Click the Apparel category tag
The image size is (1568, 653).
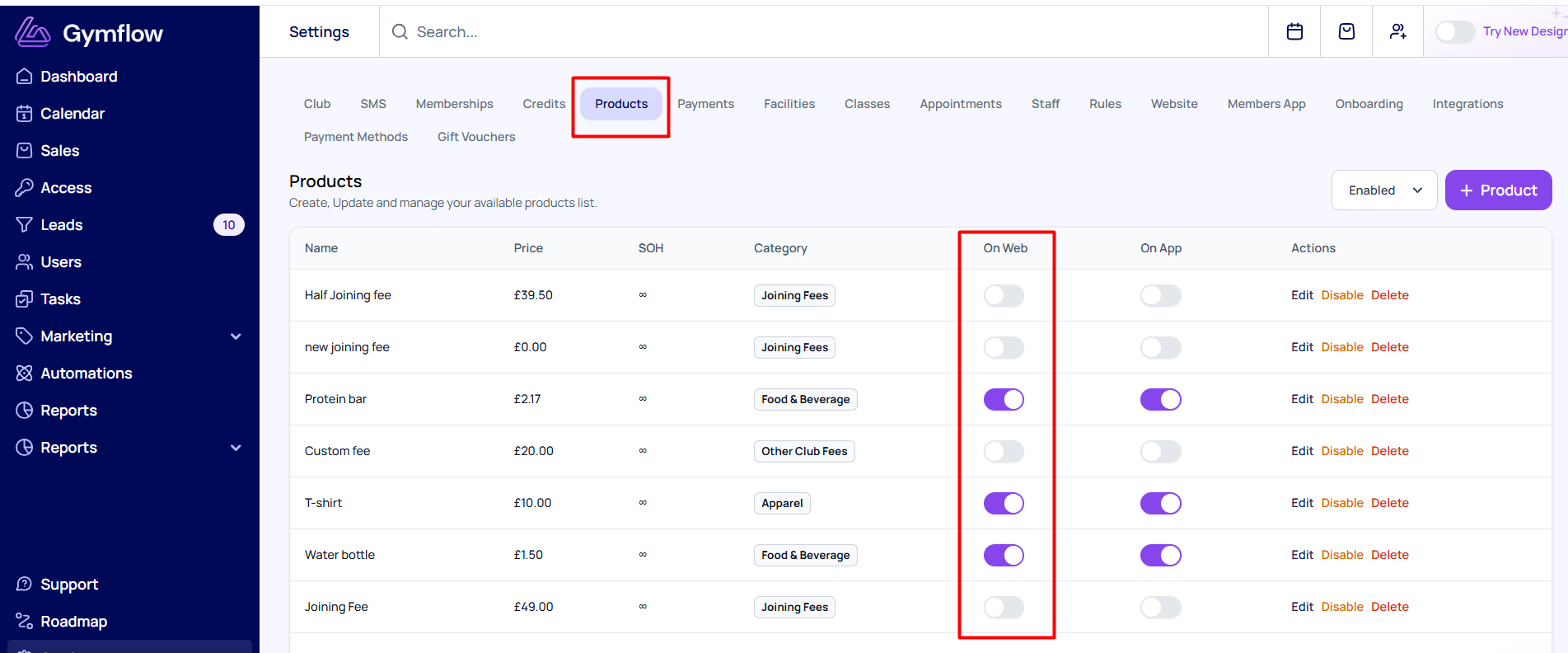[782, 503]
